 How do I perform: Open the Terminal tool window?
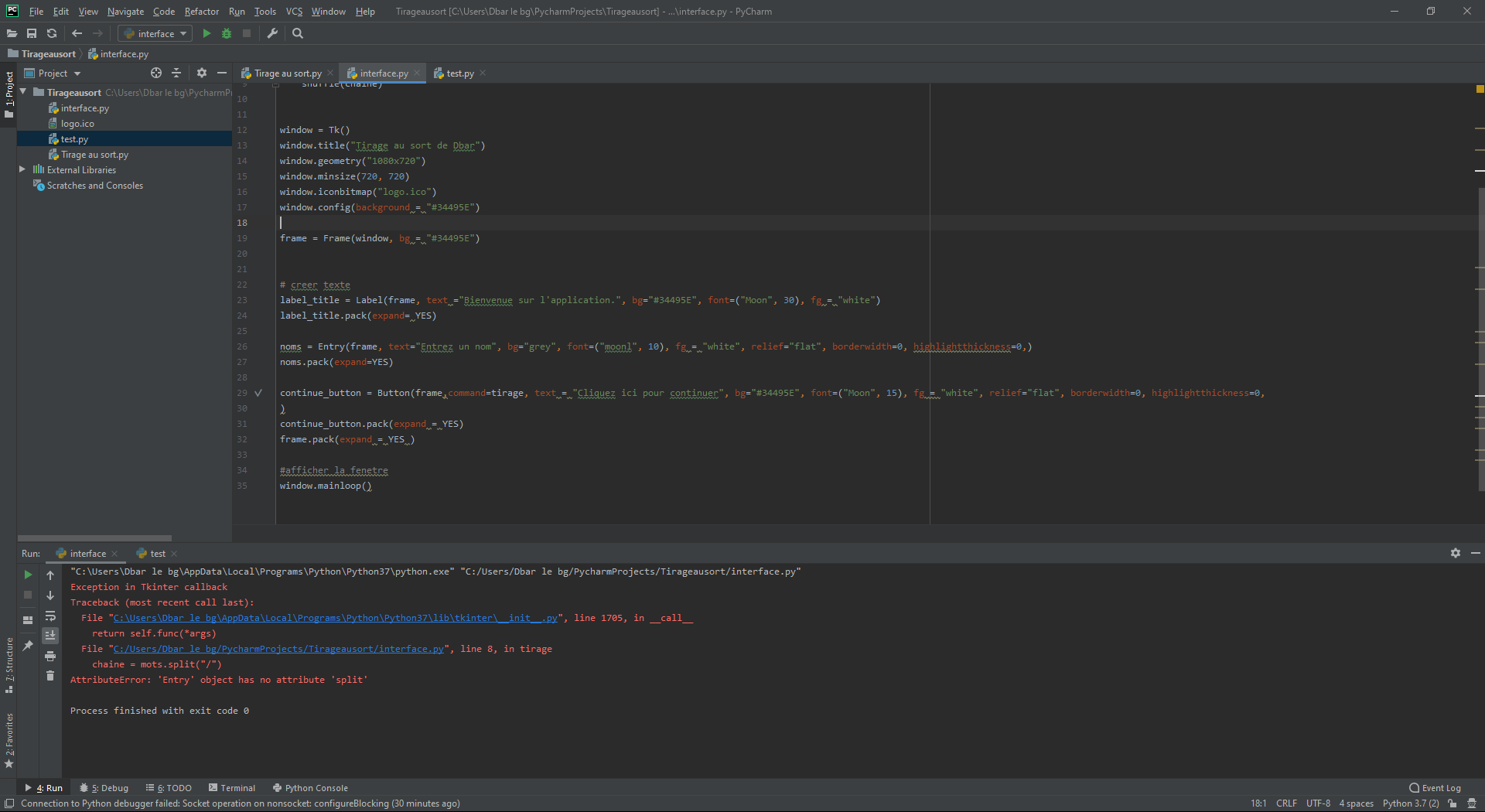tap(232, 788)
